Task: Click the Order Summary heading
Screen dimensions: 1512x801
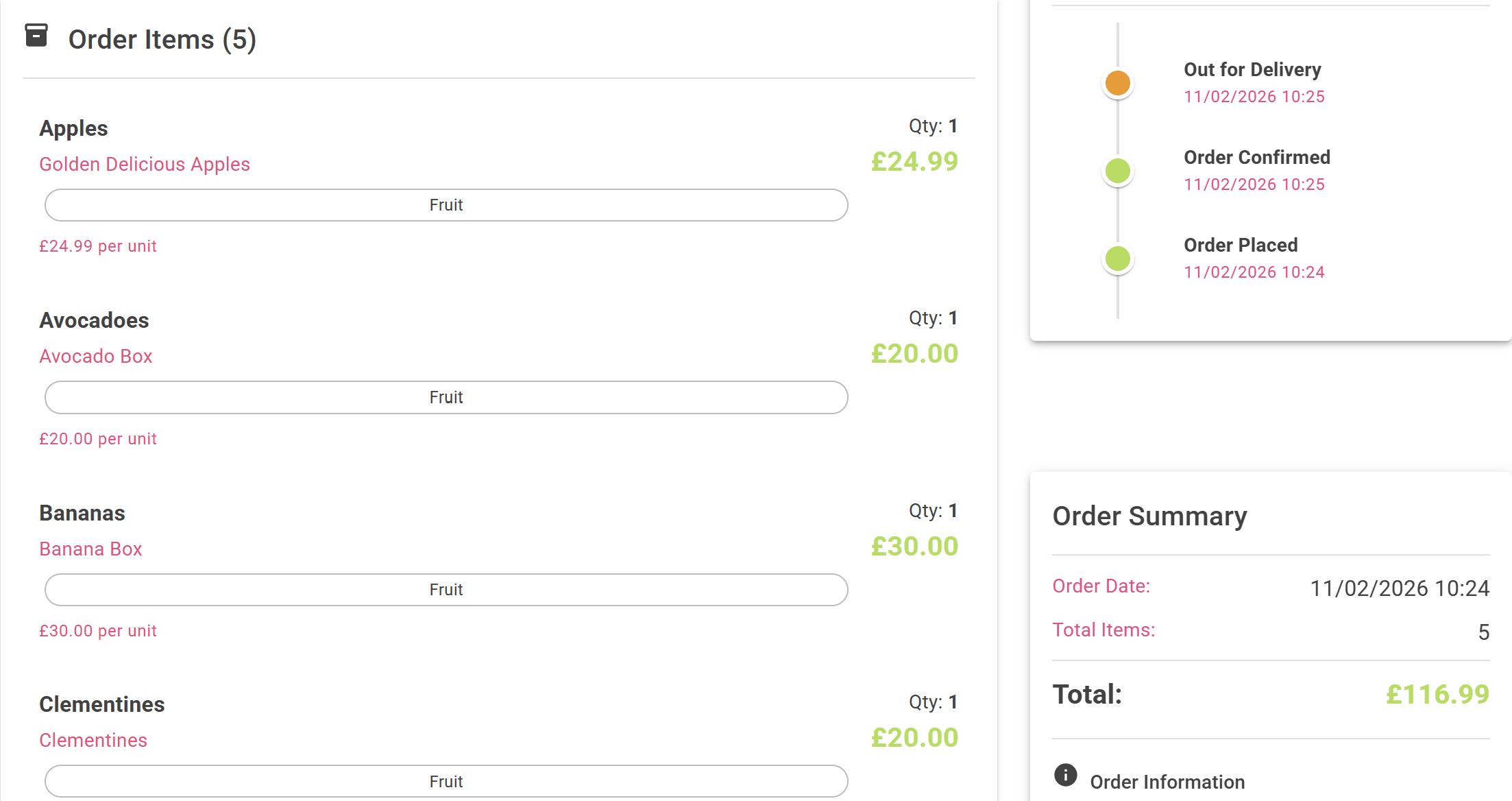Action: [x=1150, y=516]
